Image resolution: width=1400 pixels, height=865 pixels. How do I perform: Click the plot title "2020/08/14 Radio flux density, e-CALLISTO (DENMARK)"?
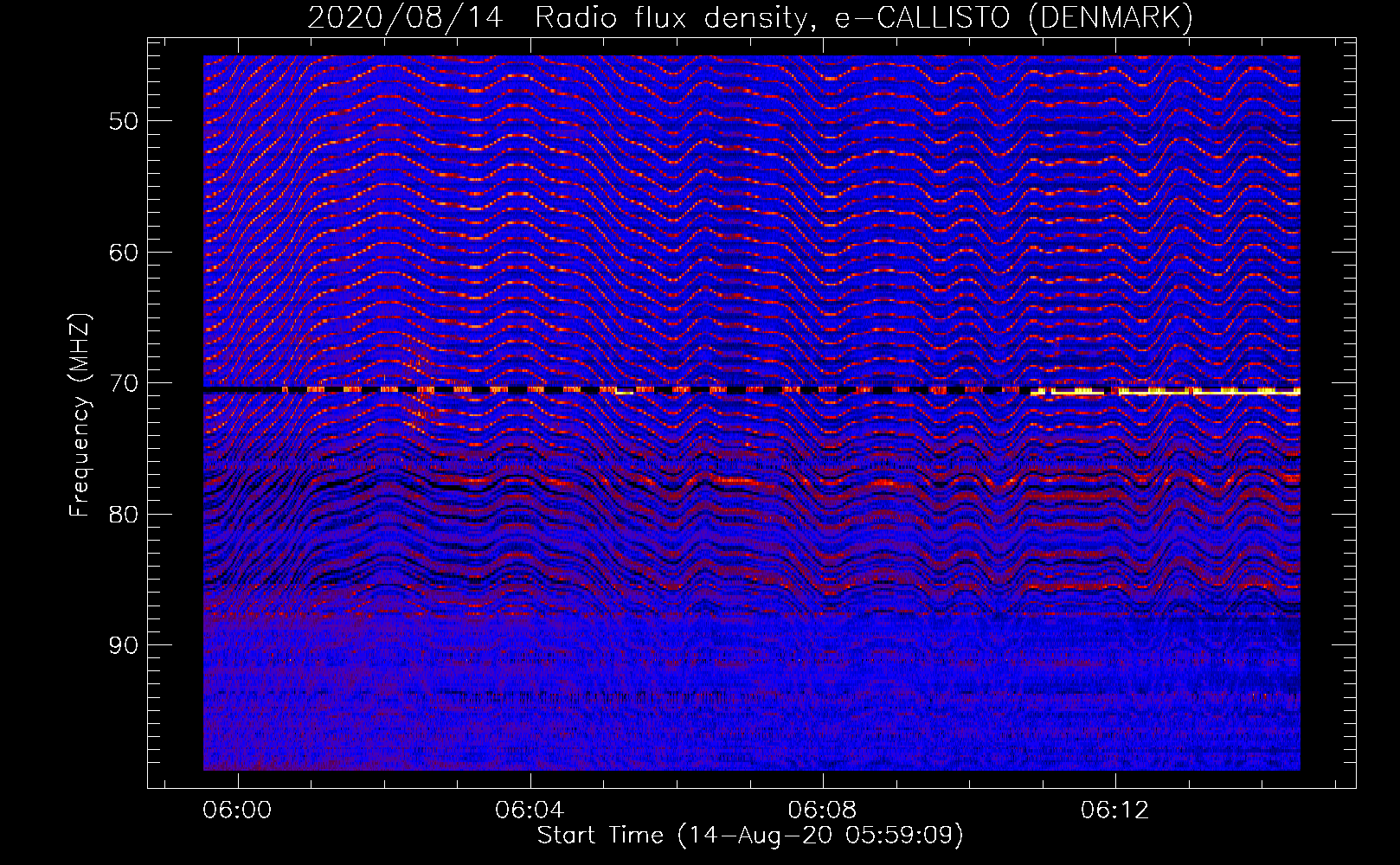[x=750, y=17]
